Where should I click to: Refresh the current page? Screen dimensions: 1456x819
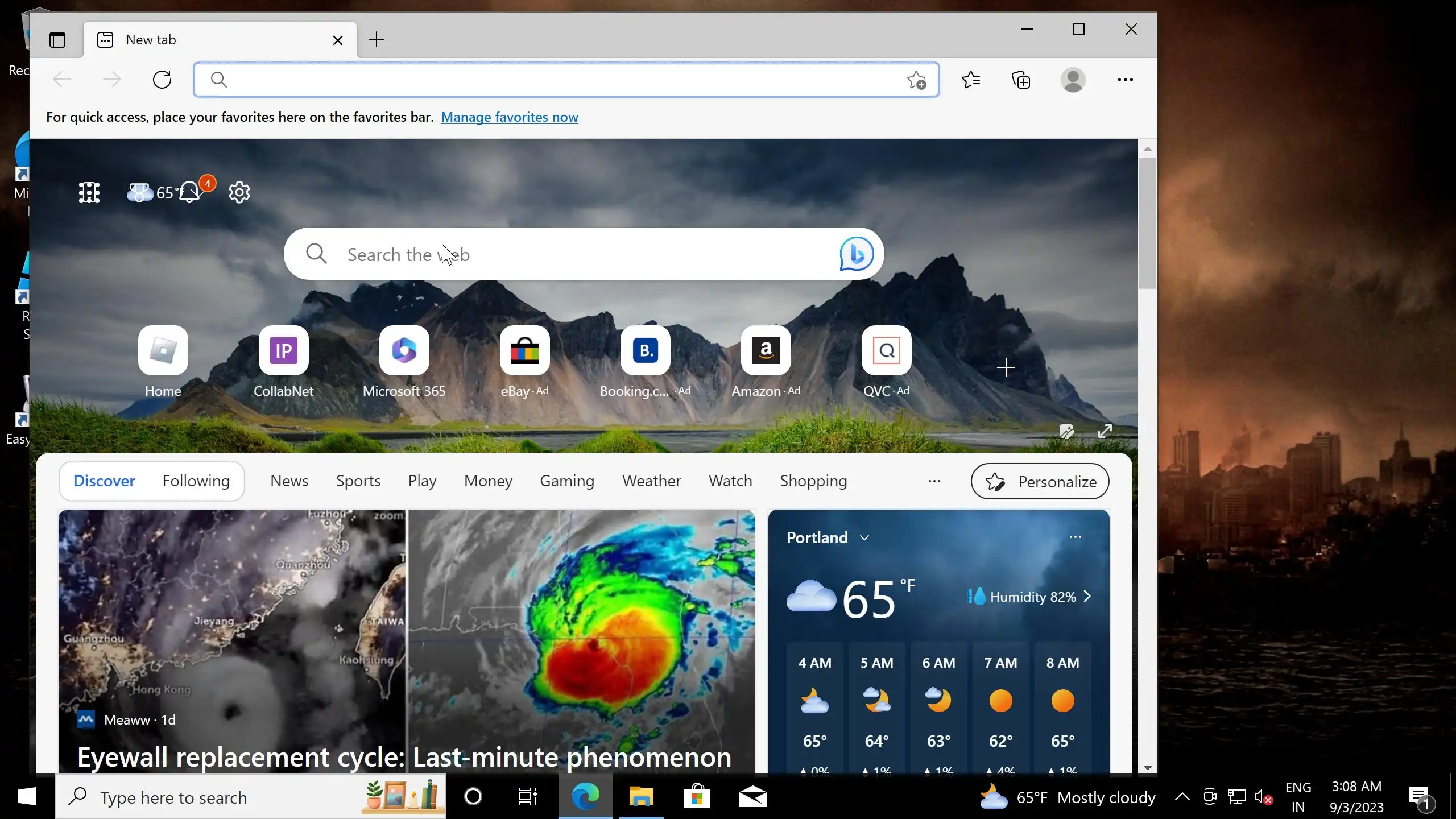click(162, 80)
